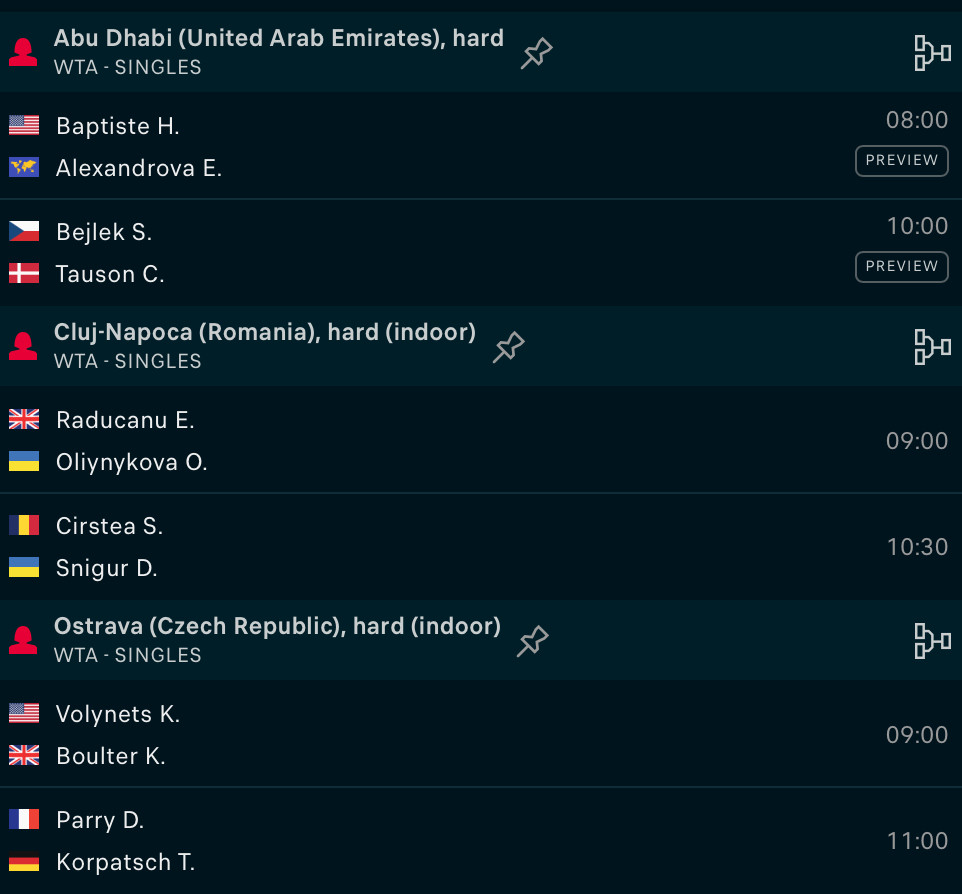Select player Korpatsch T.
Image resolution: width=962 pixels, height=894 pixels.
[x=125, y=863]
